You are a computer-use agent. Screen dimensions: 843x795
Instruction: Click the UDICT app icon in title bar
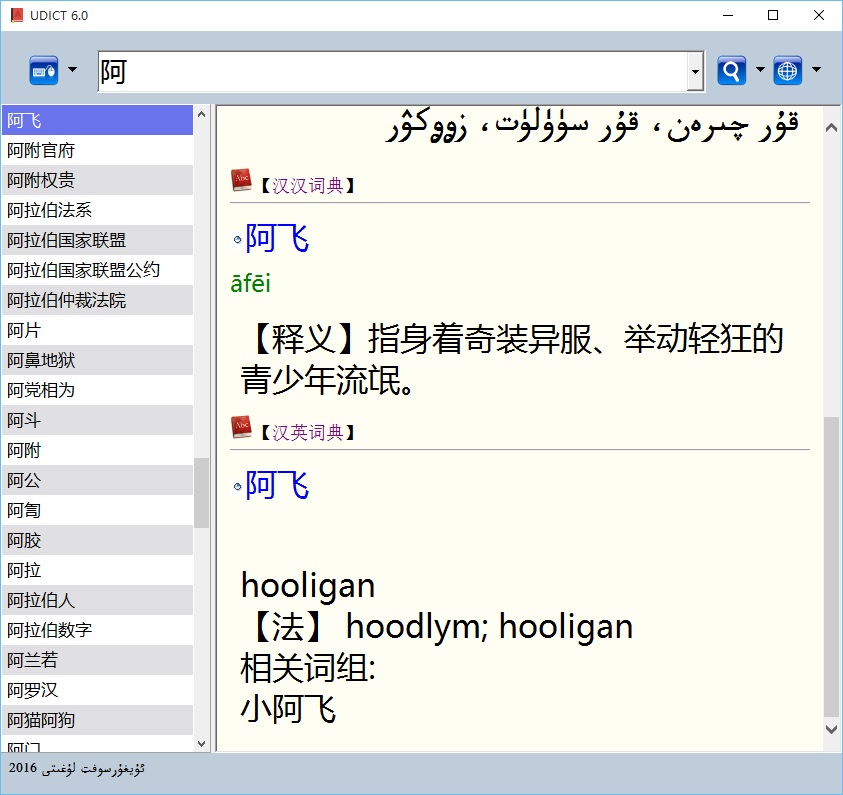pos(17,15)
